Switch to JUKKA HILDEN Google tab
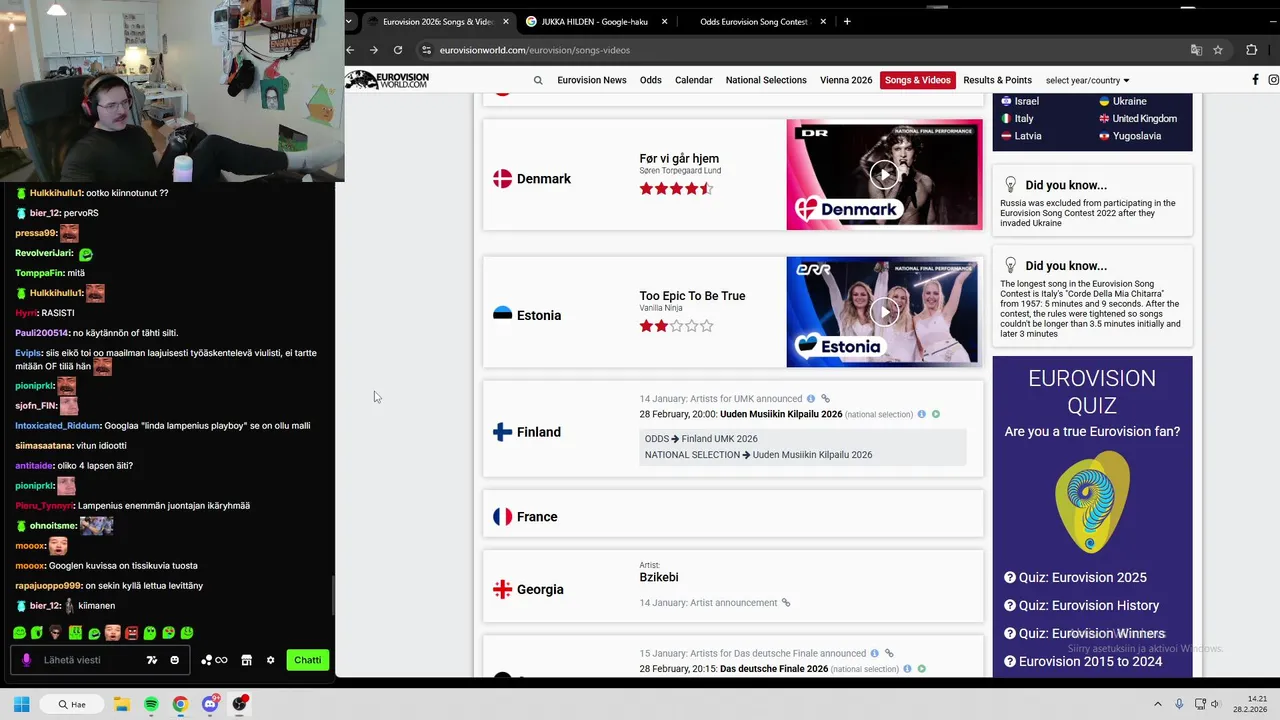The image size is (1280, 720). point(593,21)
